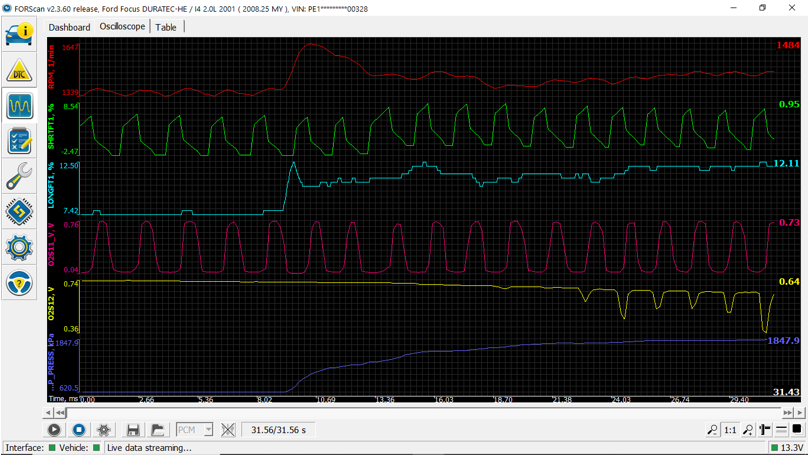Open recorded data file with folder icon
Image resolution: width=808 pixels, height=455 pixels.
tap(157, 430)
